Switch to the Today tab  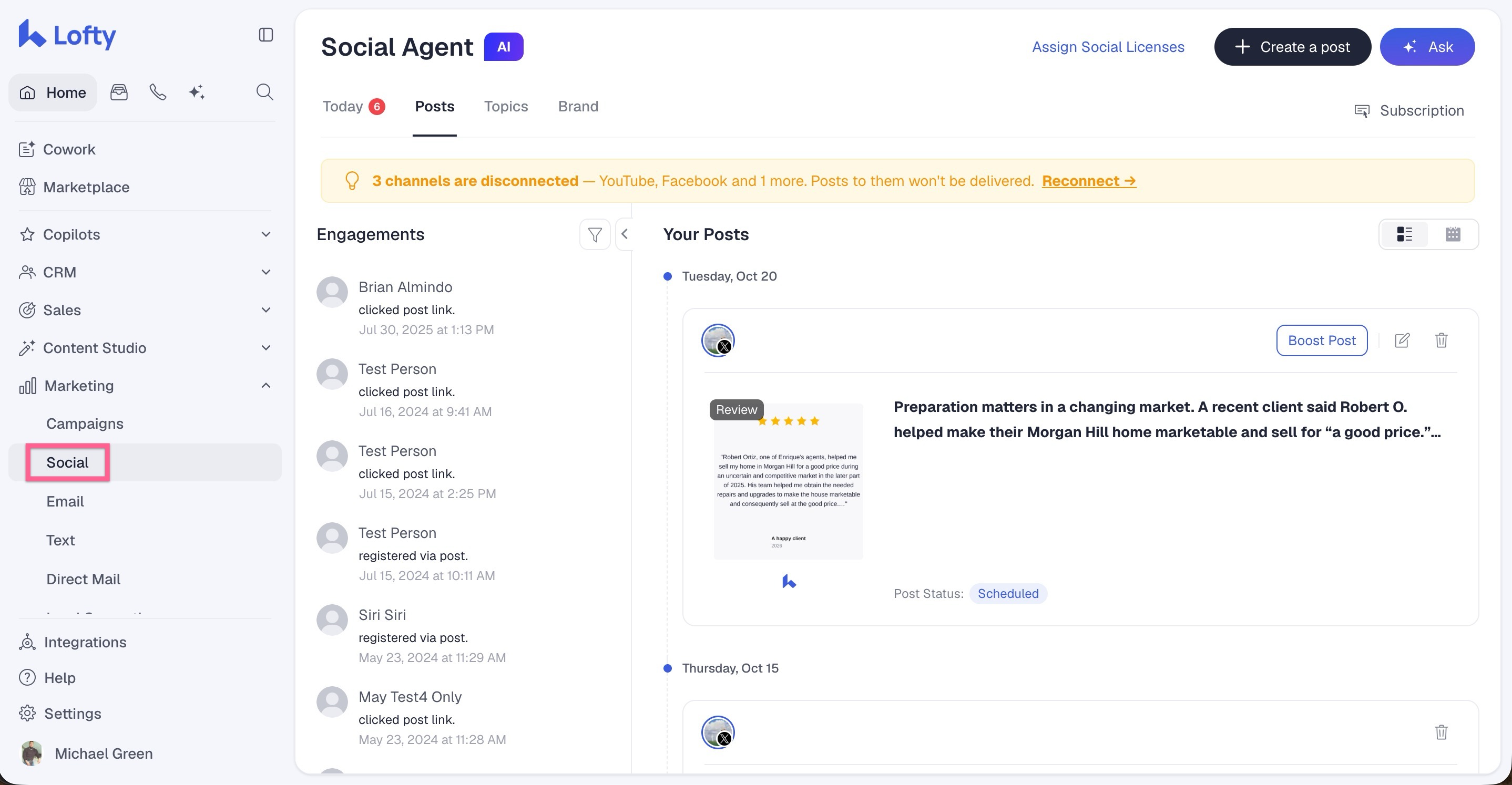353,106
